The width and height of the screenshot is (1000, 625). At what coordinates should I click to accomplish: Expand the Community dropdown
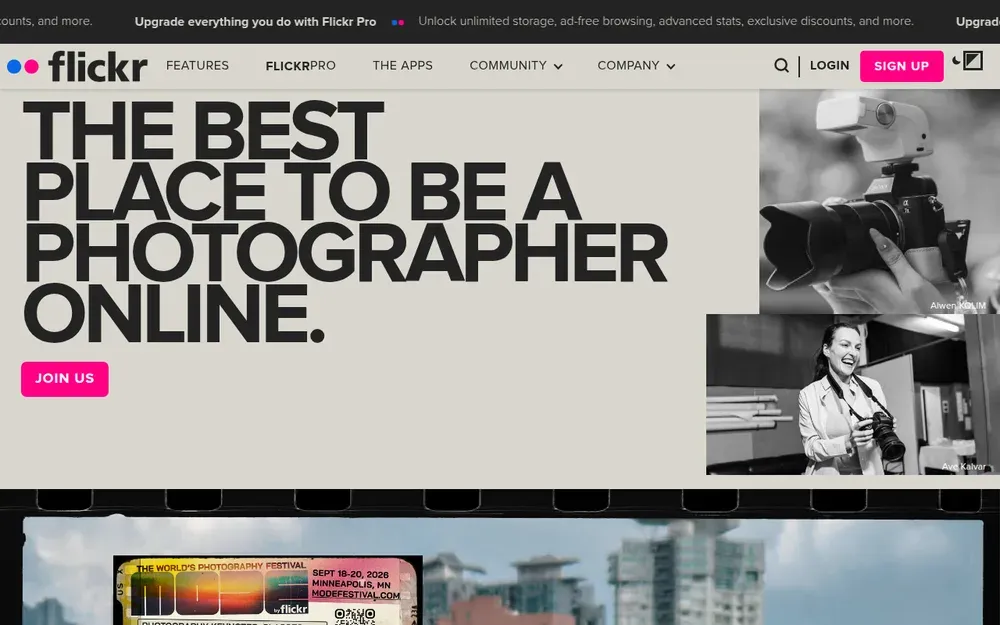click(x=516, y=66)
